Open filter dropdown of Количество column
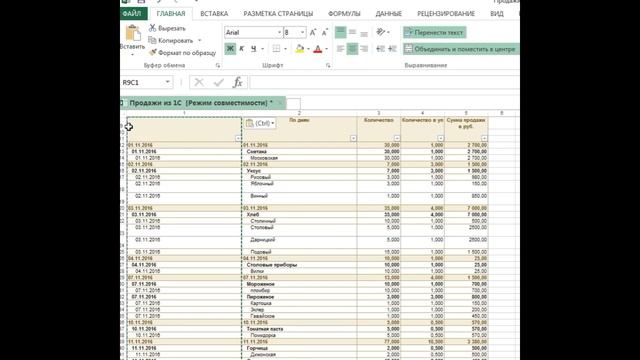 397,138
